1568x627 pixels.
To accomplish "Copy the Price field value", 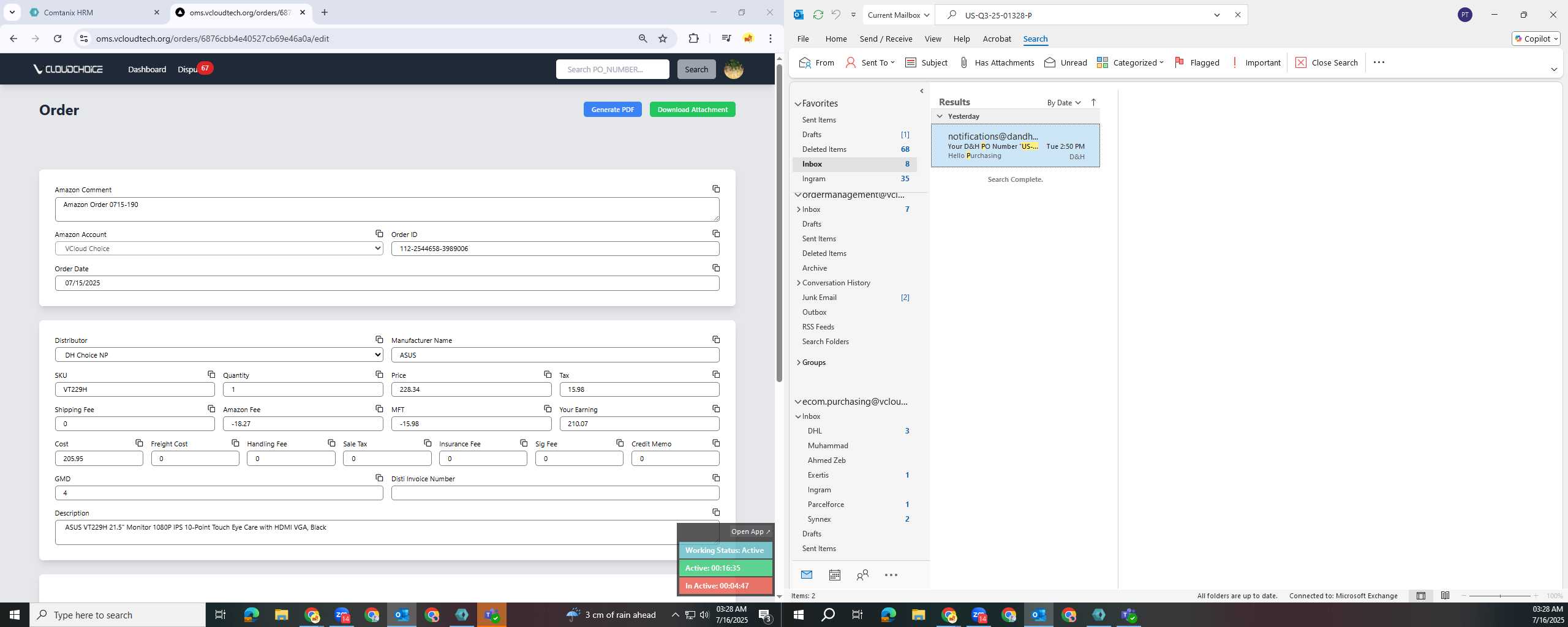I will tap(548, 374).
